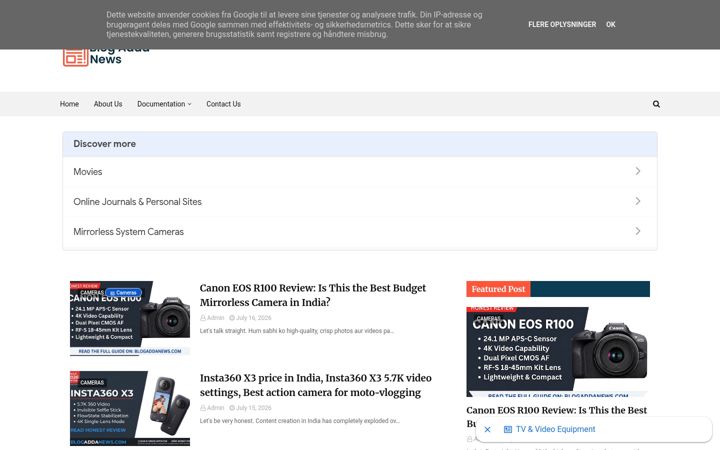
Task: Accept cookies with the OK button
Action: pos(610,24)
